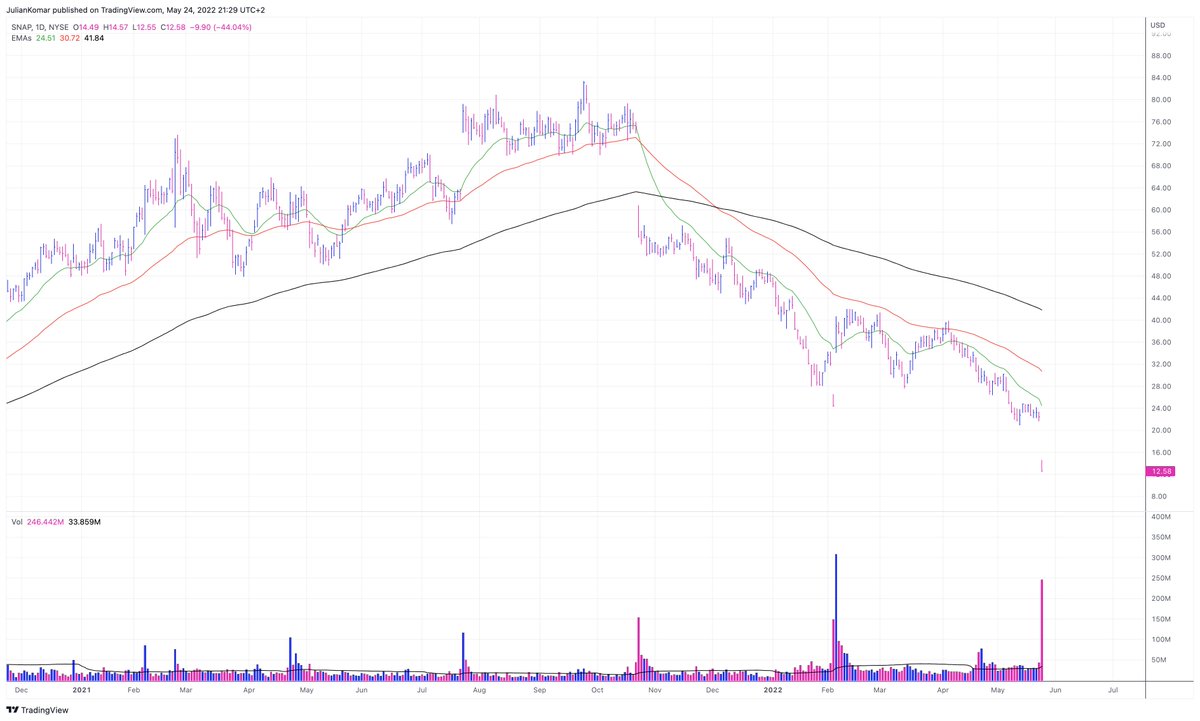Click the 32.00 price axis label
The height and width of the screenshot is (721, 1200).
point(1160,364)
